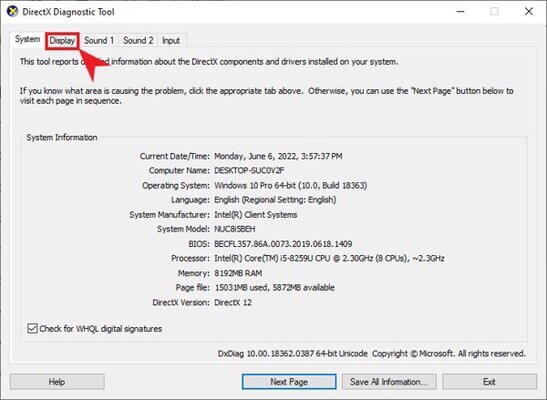
Task: Exit the diagnostic tool
Action: [x=489, y=382]
